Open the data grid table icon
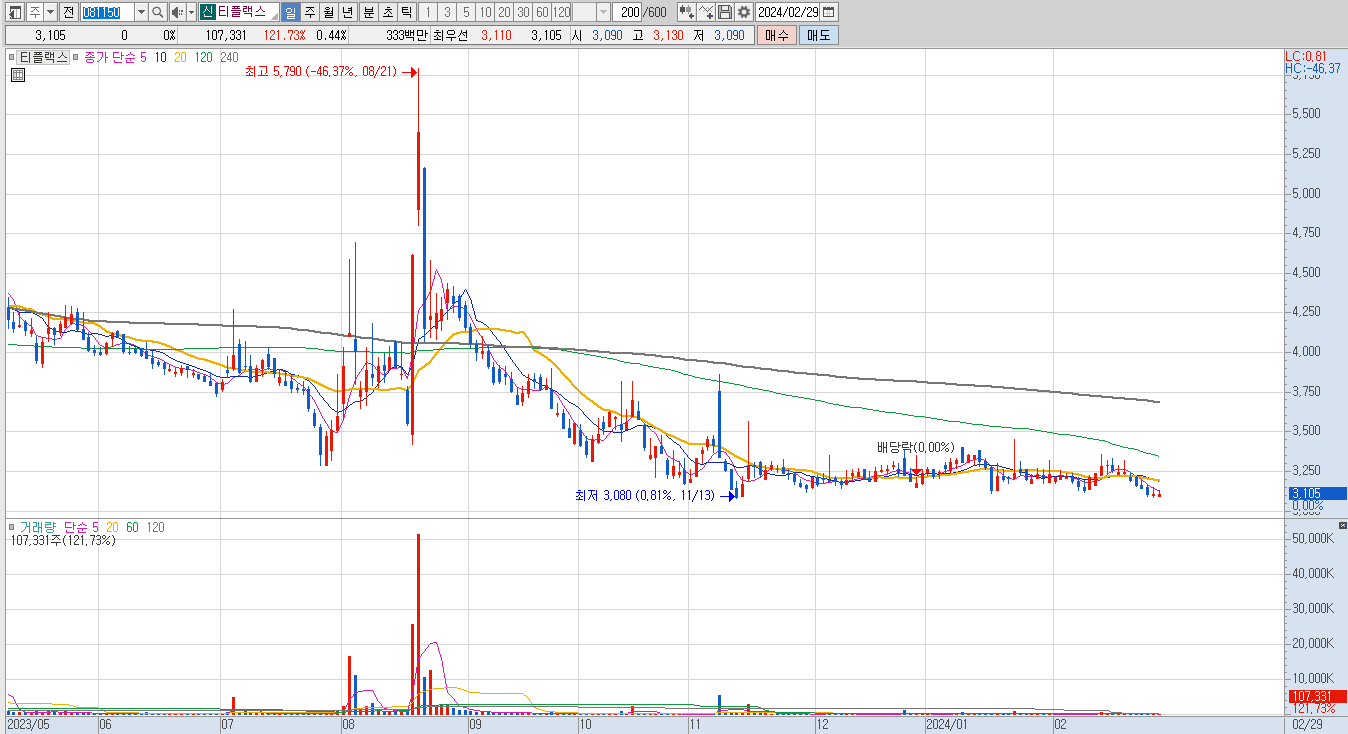1348x734 pixels. pos(17,74)
